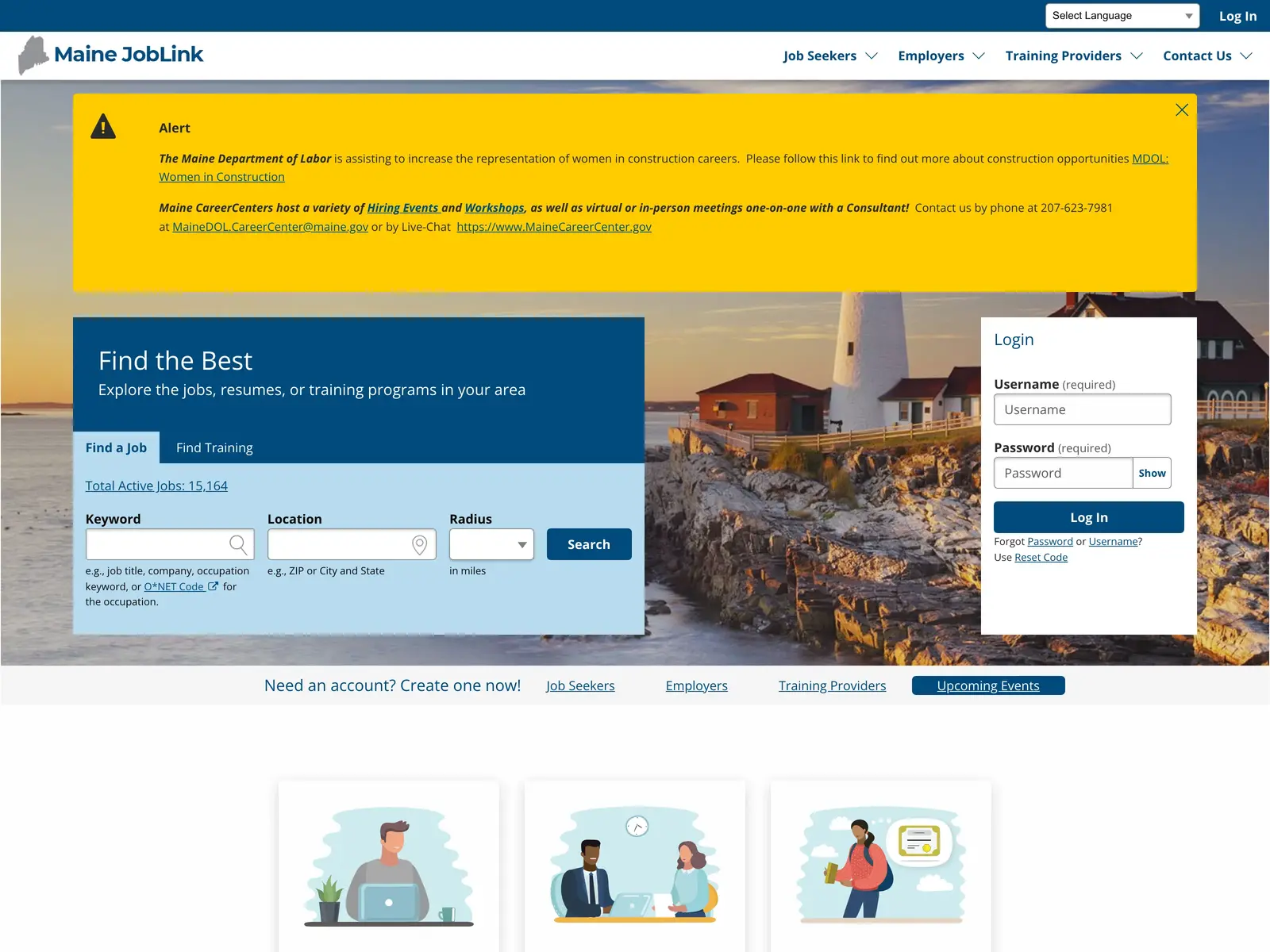The image size is (1270, 952).
Task: Click the Maine JobLink logo
Action: point(111,55)
